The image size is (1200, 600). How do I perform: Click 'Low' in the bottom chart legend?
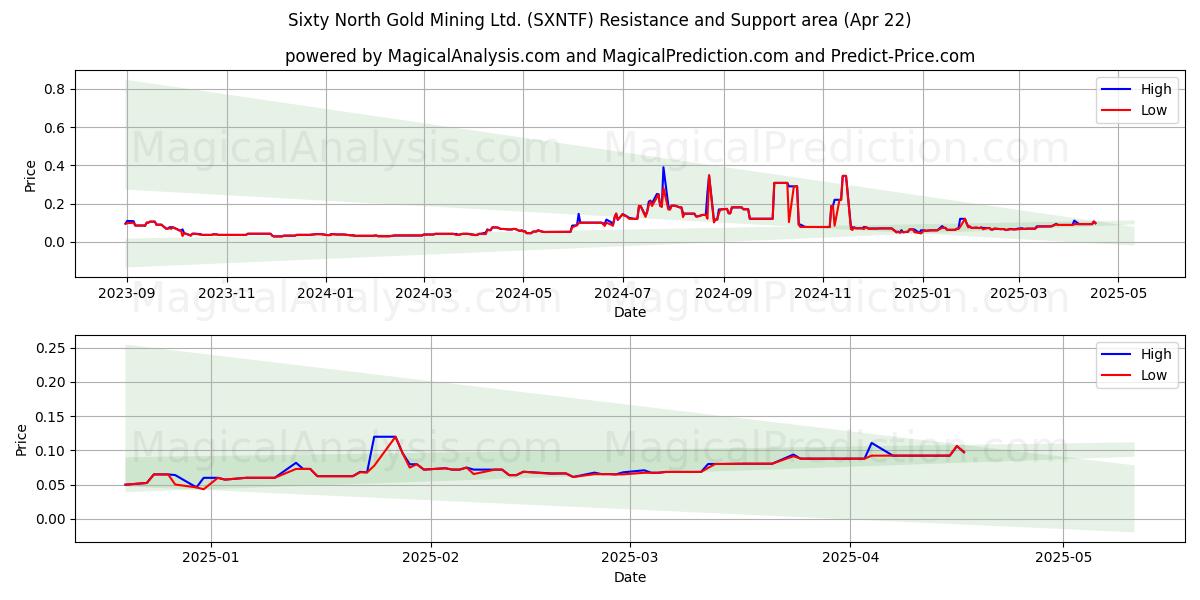pyautogui.click(x=1153, y=375)
